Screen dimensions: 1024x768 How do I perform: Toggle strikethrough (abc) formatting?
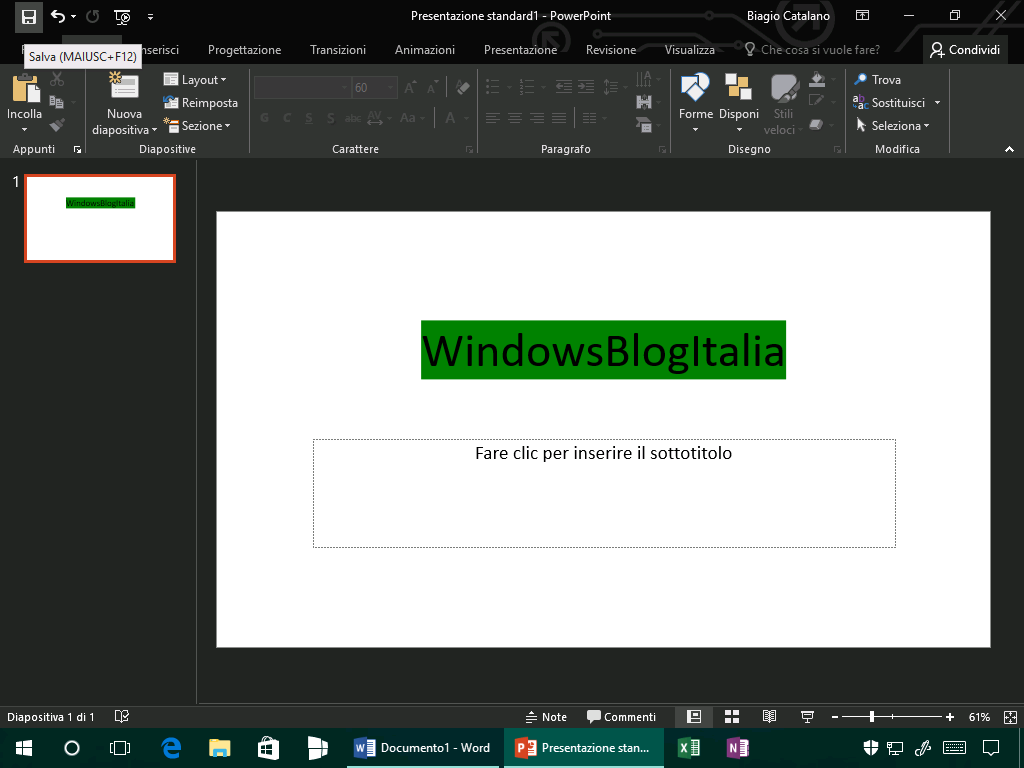(x=353, y=118)
